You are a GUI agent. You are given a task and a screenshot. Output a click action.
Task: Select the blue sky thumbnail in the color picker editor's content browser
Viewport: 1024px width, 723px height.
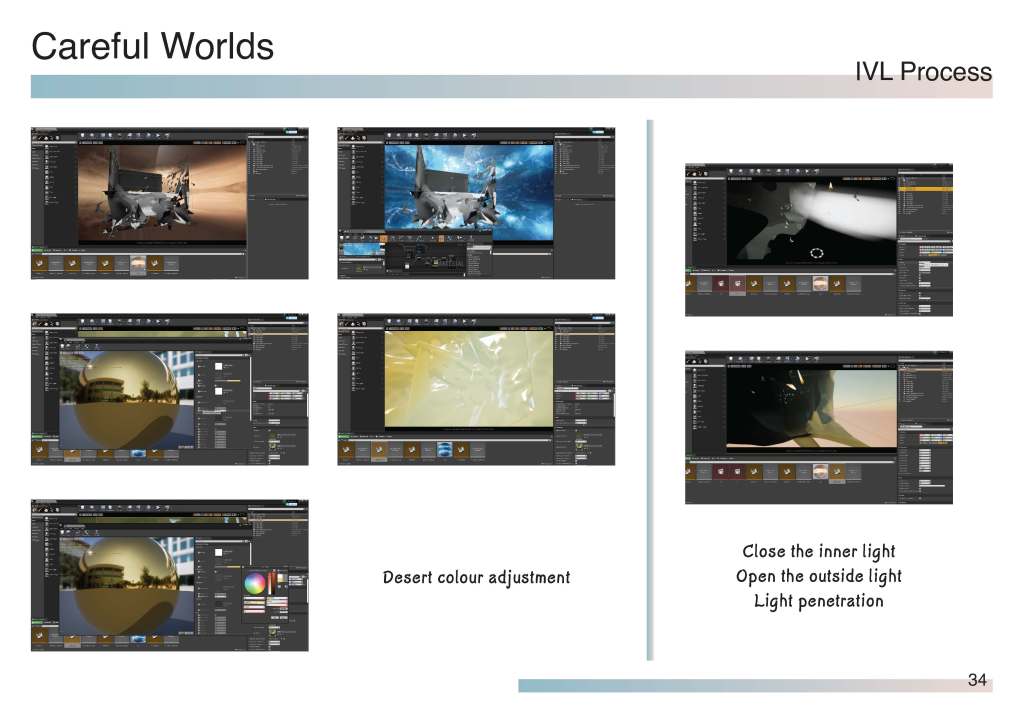click(x=137, y=640)
